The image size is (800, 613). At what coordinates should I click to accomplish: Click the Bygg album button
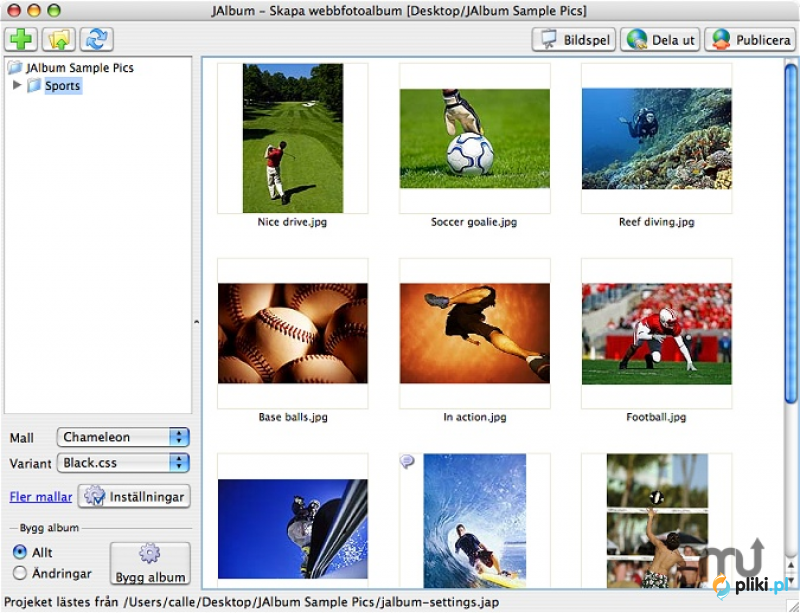point(150,563)
